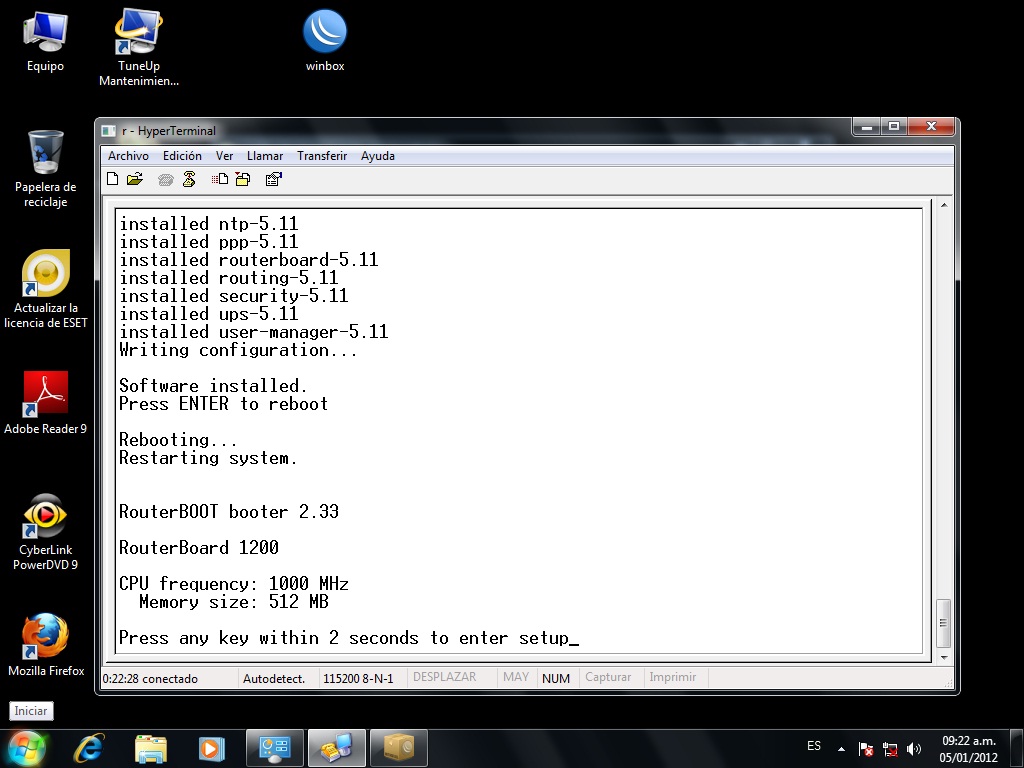The image size is (1024, 768).
Task: Toggle the Capturar status in the status bar
Action: click(x=609, y=677)
